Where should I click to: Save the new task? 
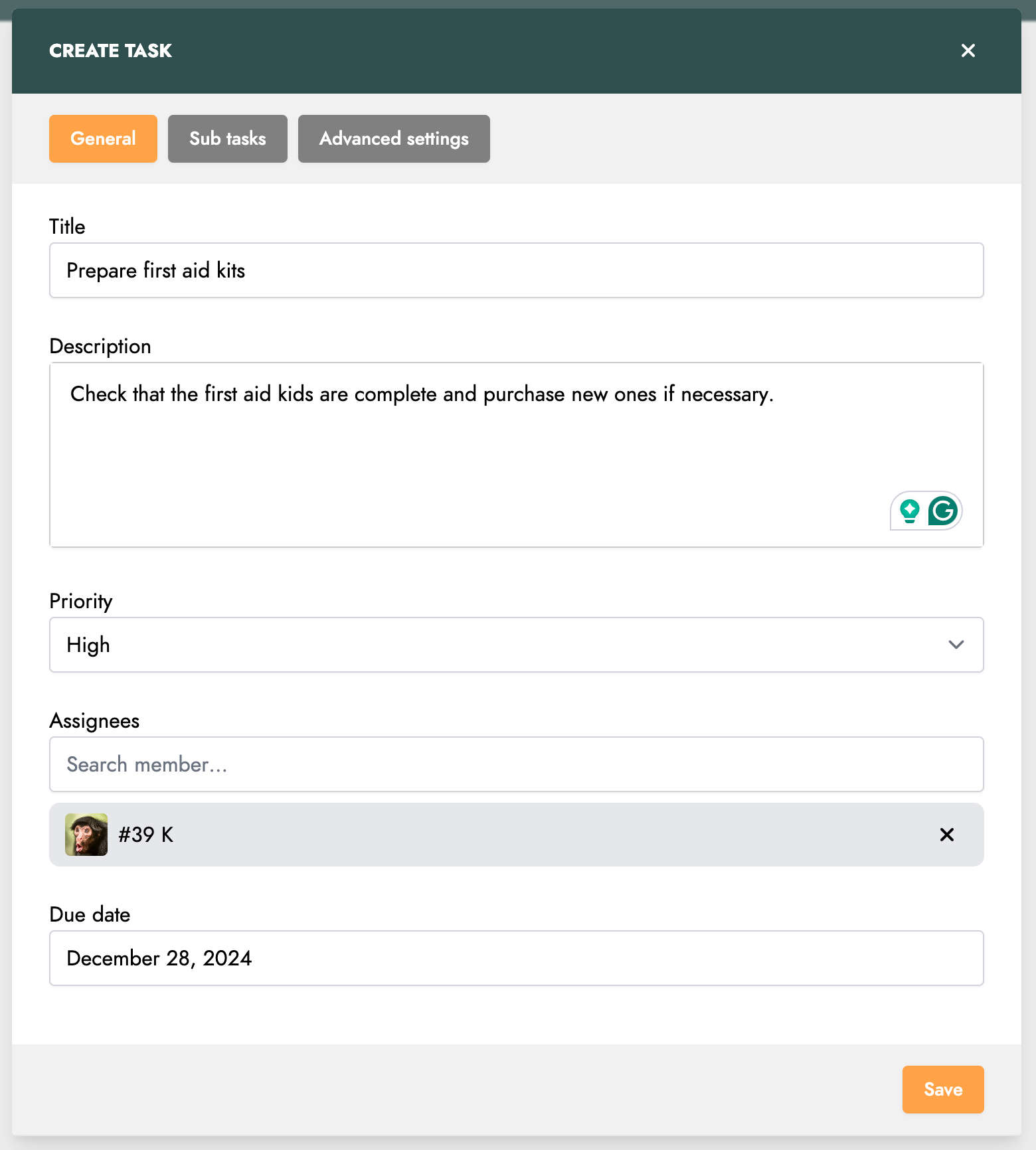(943, 1090)
